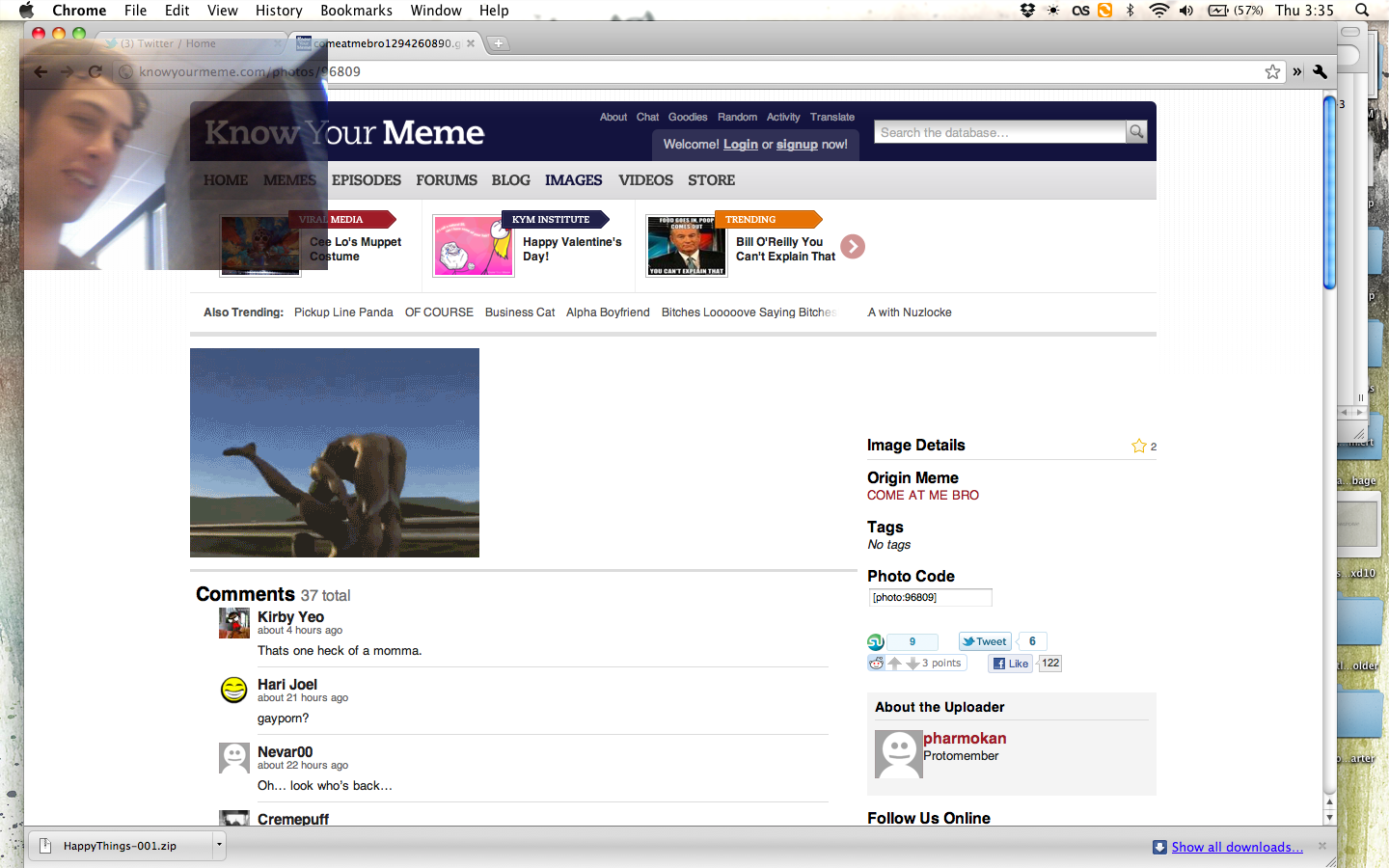Open the Bookmarks menu
The height and width of the screenshot is (868, 1389).
tap(356, 11)
